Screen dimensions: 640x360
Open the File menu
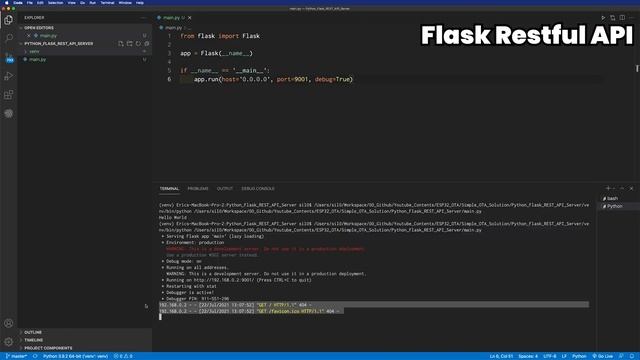pyautogui.click(x=30, y=2)
